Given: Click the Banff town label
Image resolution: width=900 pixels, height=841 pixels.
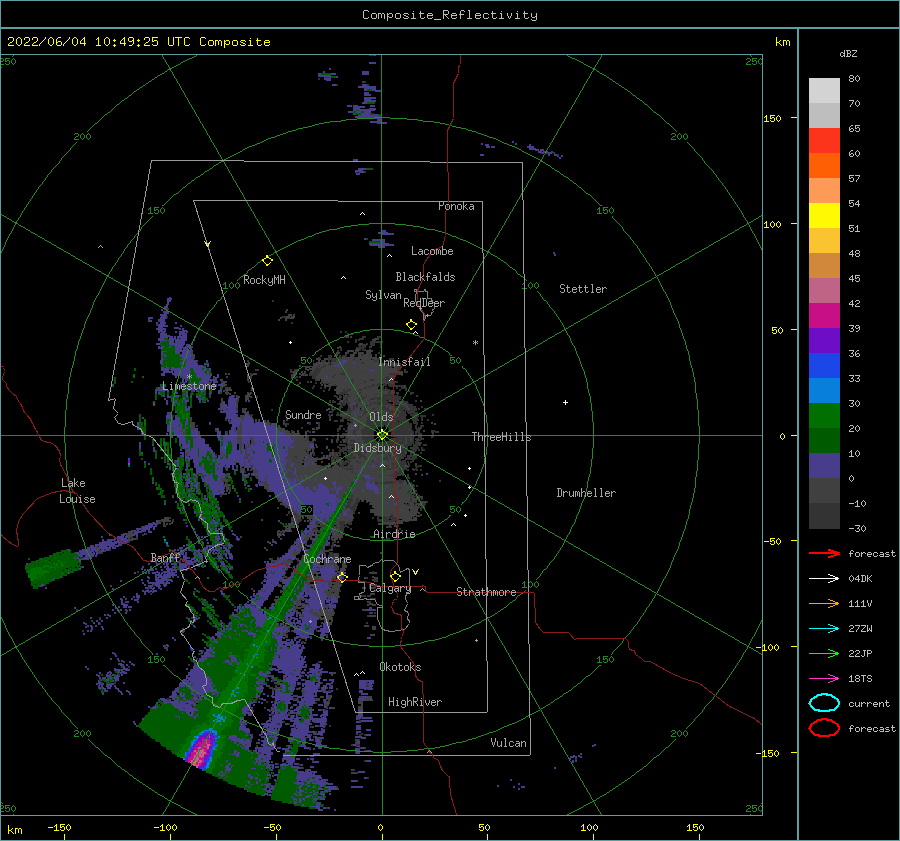Looking at the screenshot, I should coord(166,557).
